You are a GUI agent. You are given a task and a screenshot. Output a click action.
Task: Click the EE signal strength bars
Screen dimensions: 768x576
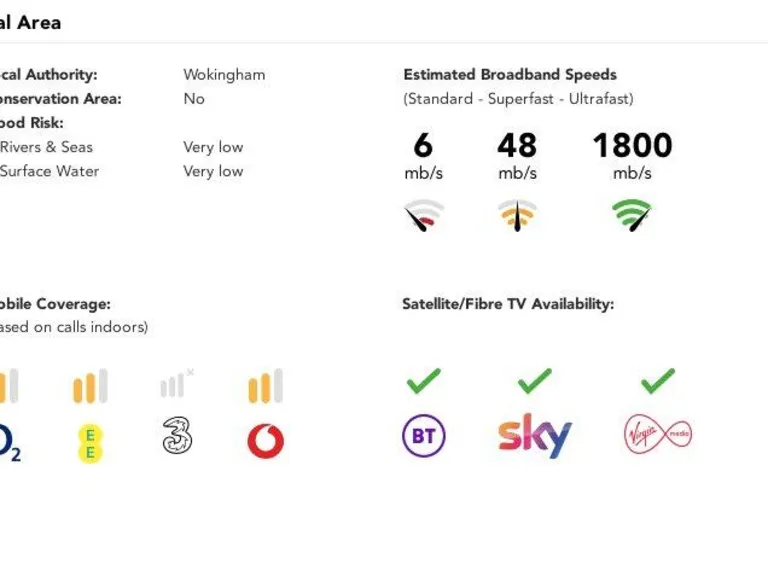click(90, 387)
